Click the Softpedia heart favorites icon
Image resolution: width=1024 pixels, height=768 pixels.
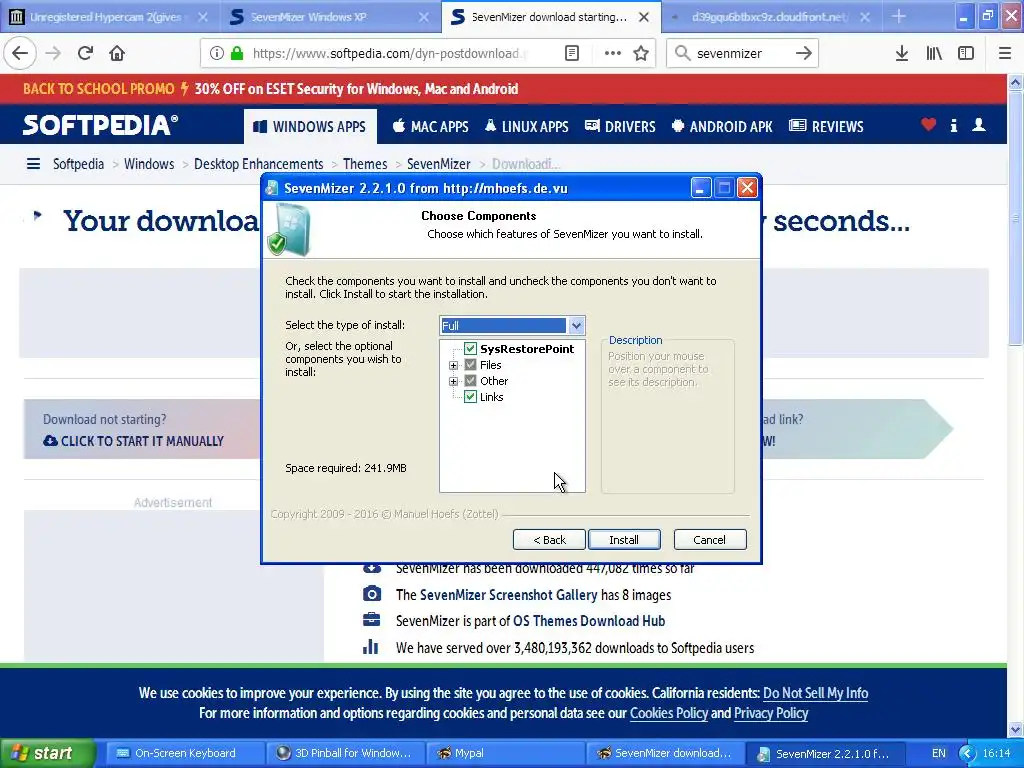pos(929,124)
